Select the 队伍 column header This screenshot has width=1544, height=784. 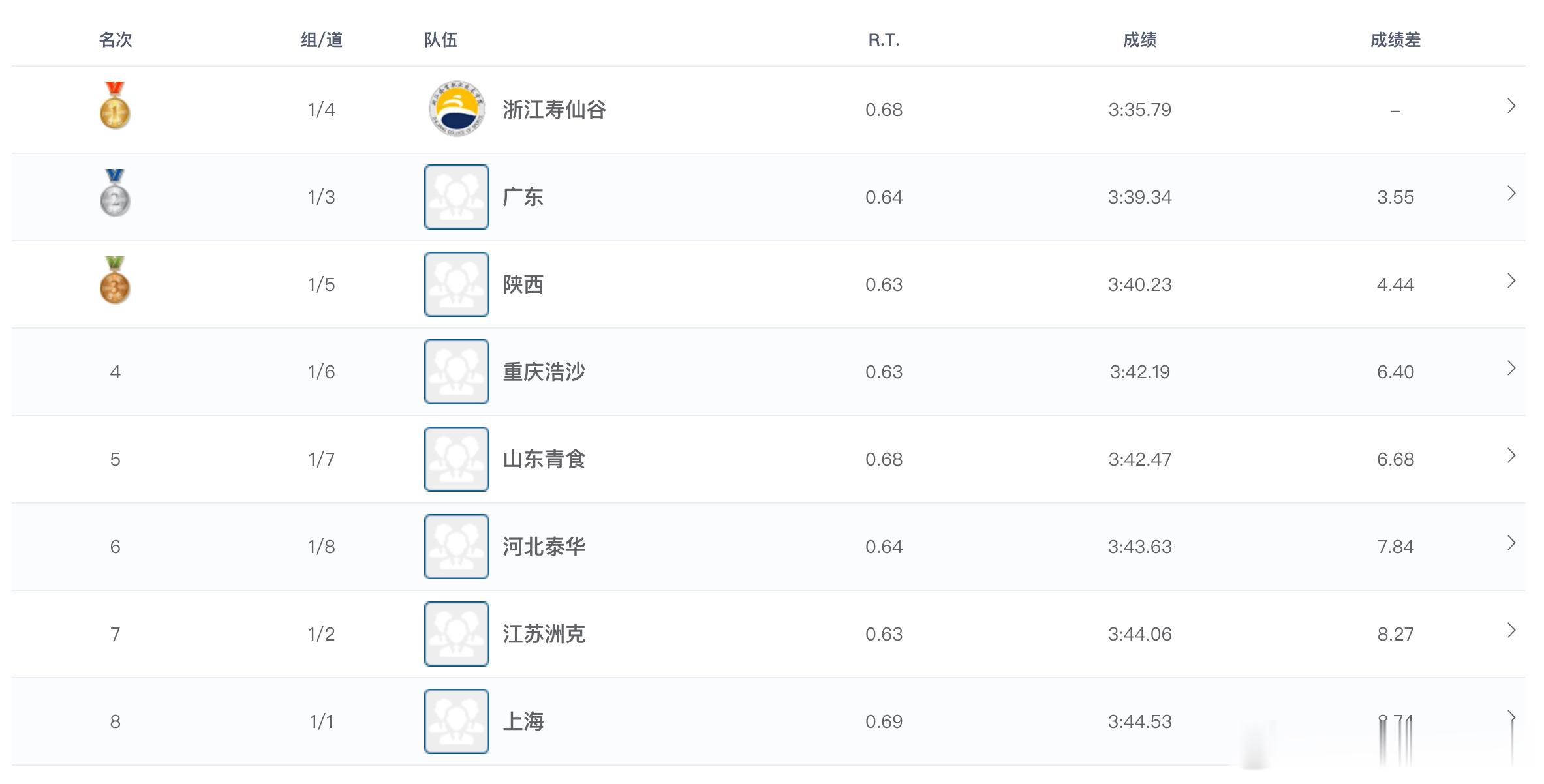pyautogui.click(x=441, y=40)
